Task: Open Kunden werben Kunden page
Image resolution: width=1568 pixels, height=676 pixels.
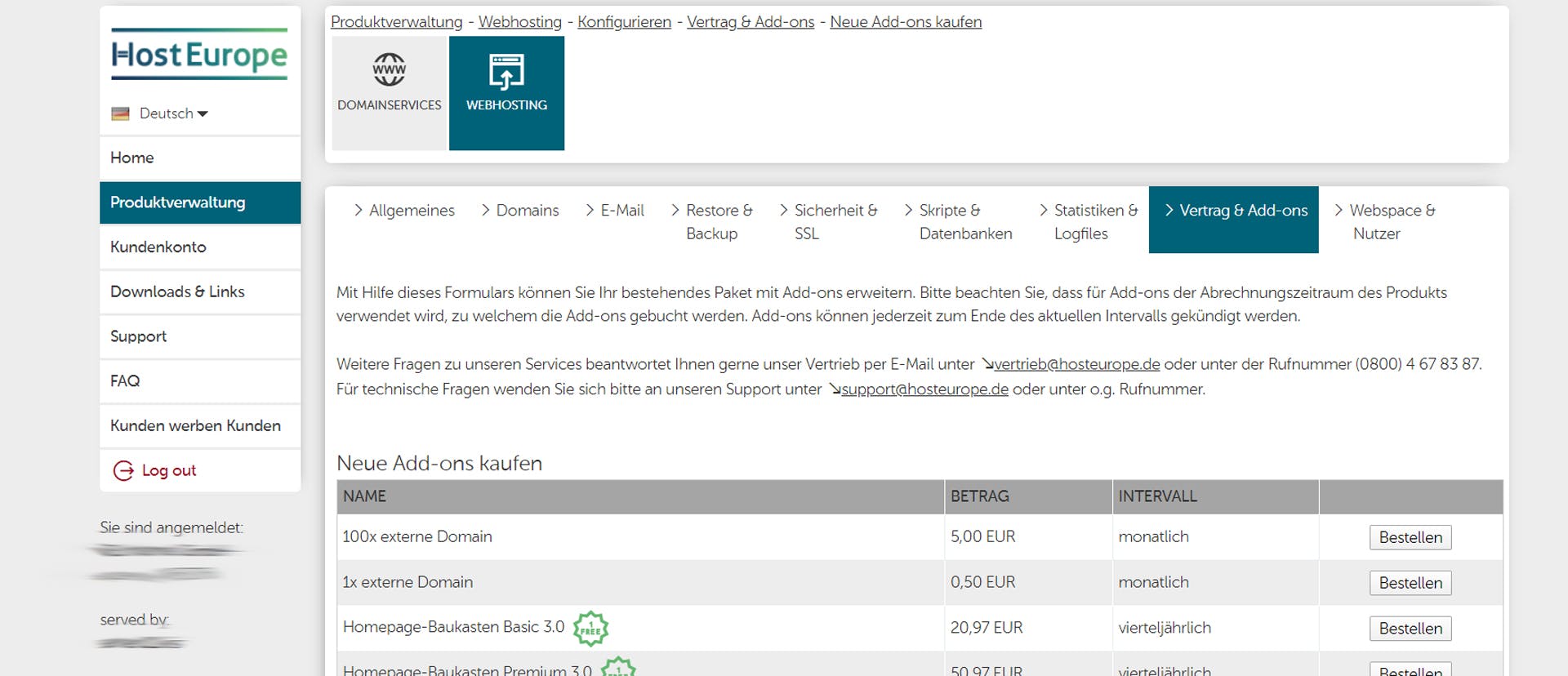Action: [200, 425]
